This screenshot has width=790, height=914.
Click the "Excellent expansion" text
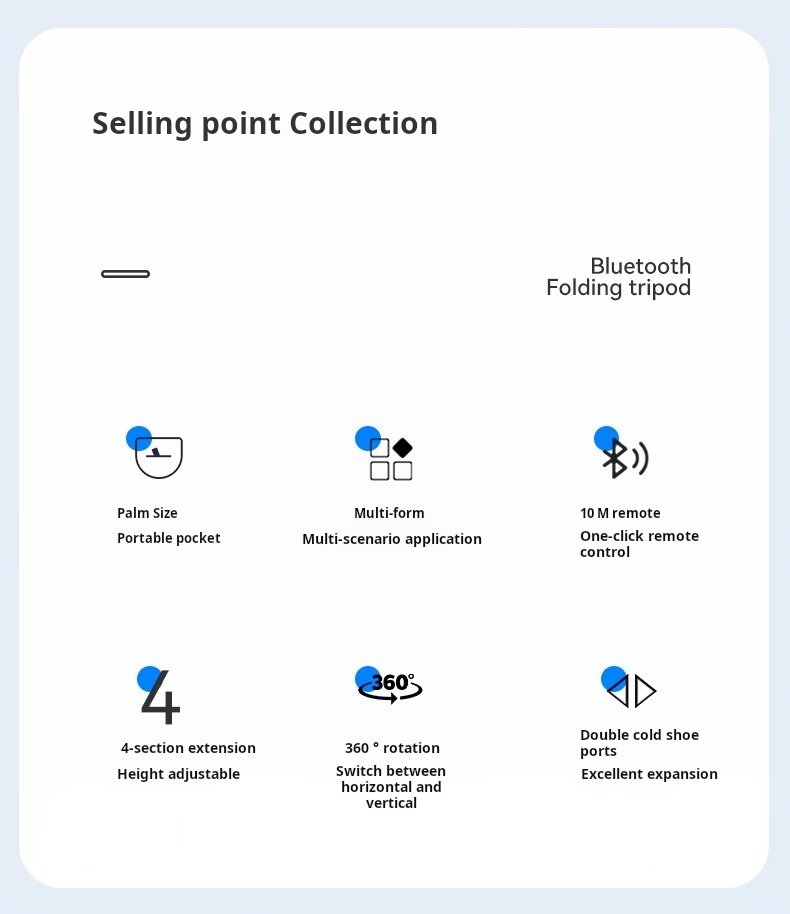649,774
